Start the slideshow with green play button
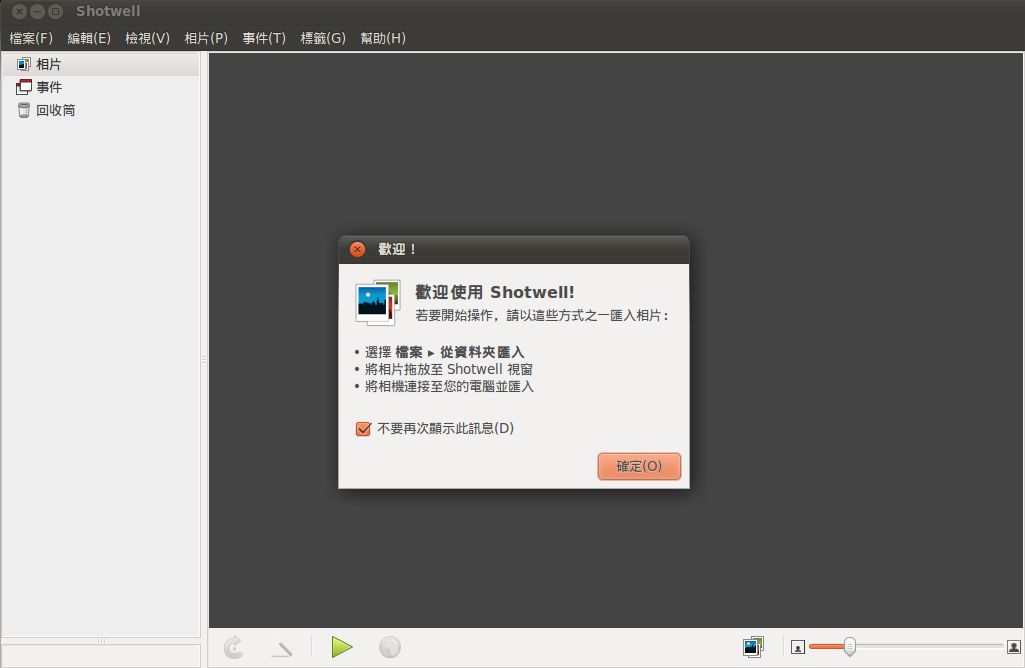Screen dimensions: 1025x668 (341, 647)
